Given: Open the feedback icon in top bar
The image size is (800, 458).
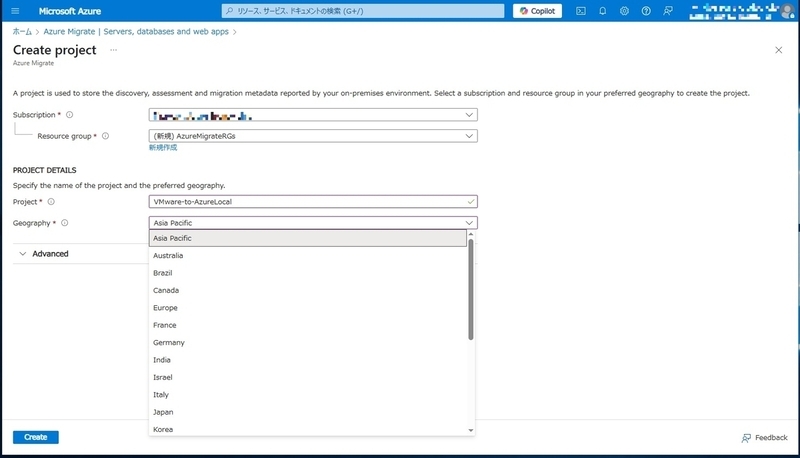Looking at the screenshot, I should click(668, 11).
